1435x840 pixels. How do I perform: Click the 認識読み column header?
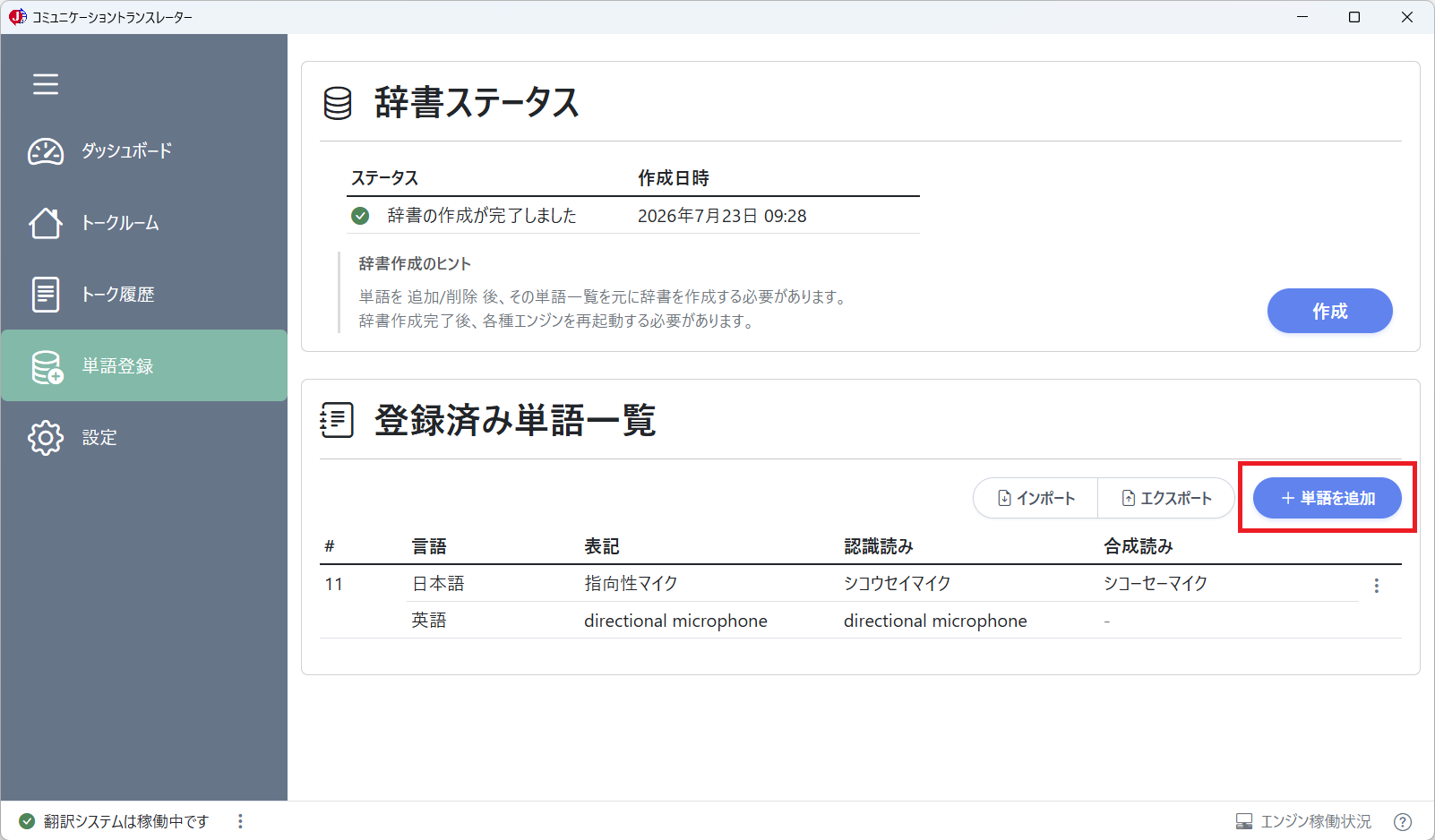[879, 546]
